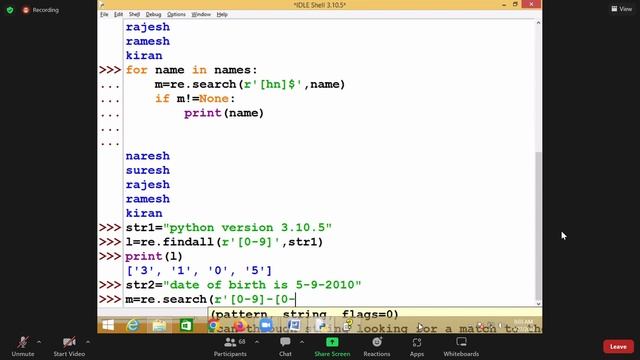Expand the caret next to Chat
This screenshot has height=360, width=640.
(302, 342)
